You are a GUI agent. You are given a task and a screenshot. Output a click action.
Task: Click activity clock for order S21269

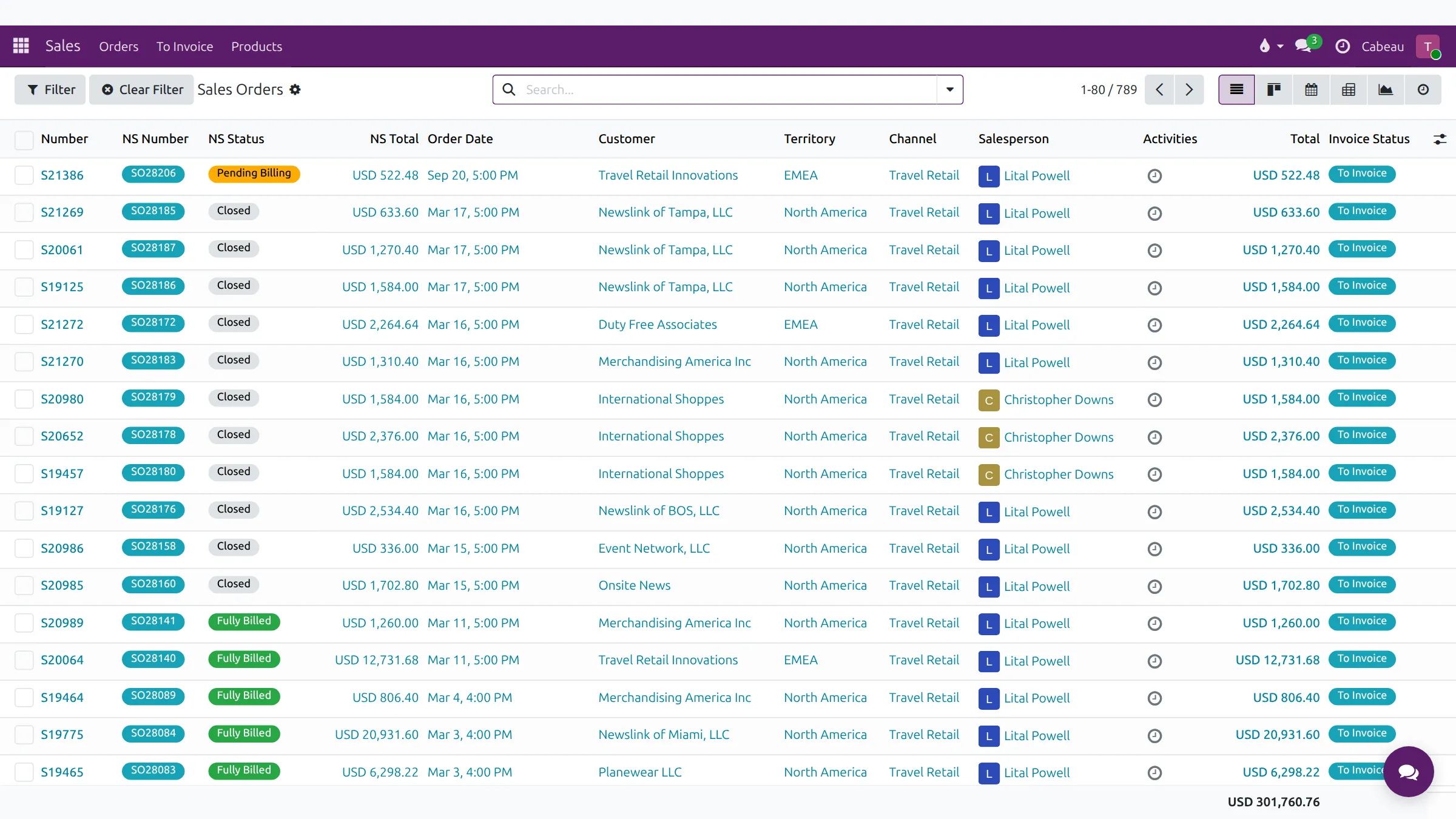(1154, 214)
